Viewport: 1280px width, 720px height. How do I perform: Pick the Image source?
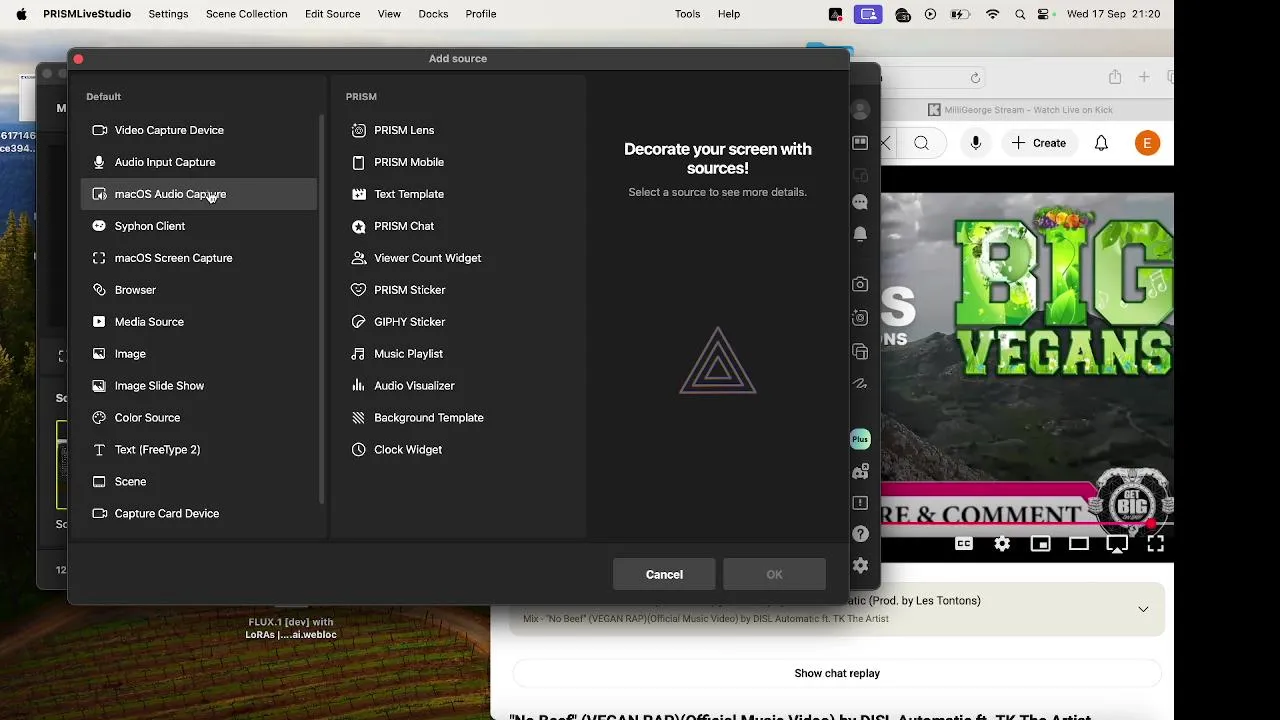pyautogui.click(x=199, y=354)
